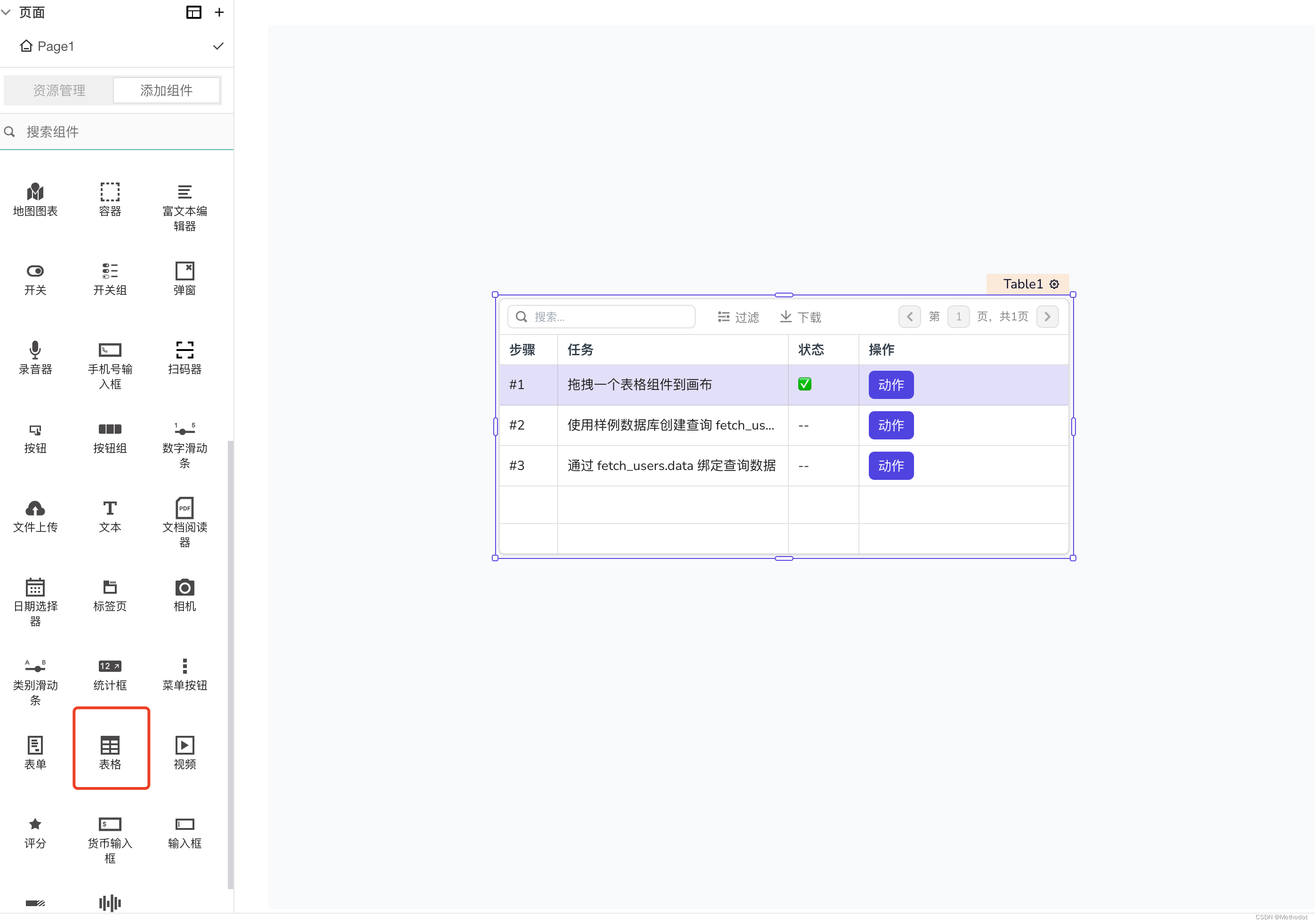This screenshot has width=1315, height=924.
Task: Click the table 下载 download button
Action: [x=801, y=317]
